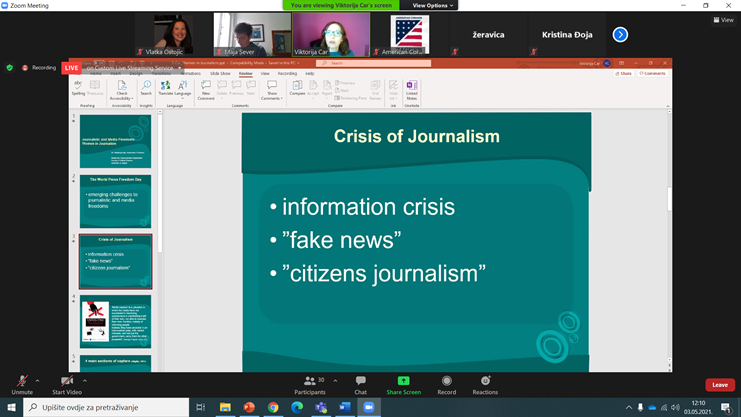The height and width of the screenshot is (417, 741).
Task: Show next participants with the blue arrow
Action: click(620, 35)
